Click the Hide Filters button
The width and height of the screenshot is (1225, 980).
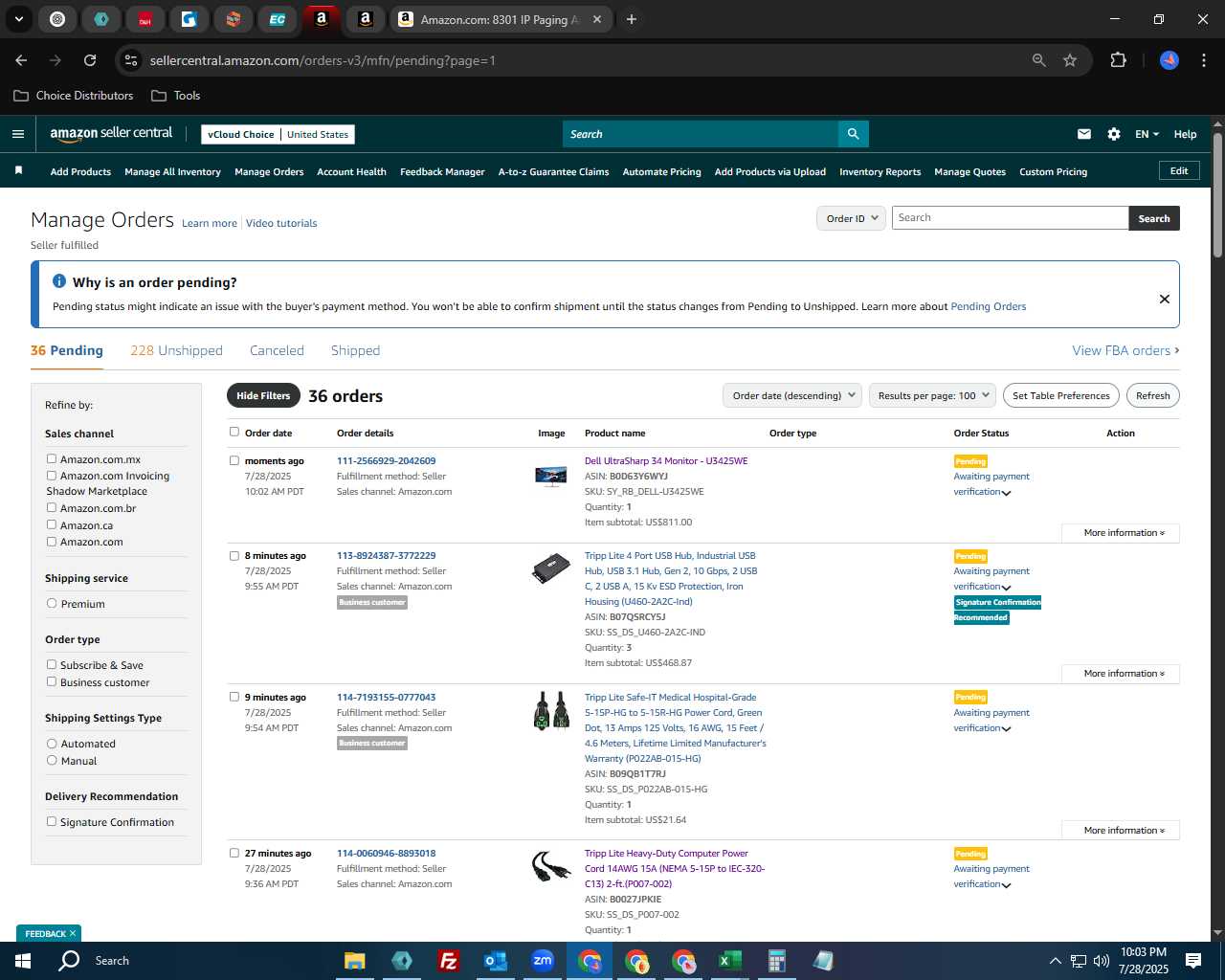click(263, 395)
